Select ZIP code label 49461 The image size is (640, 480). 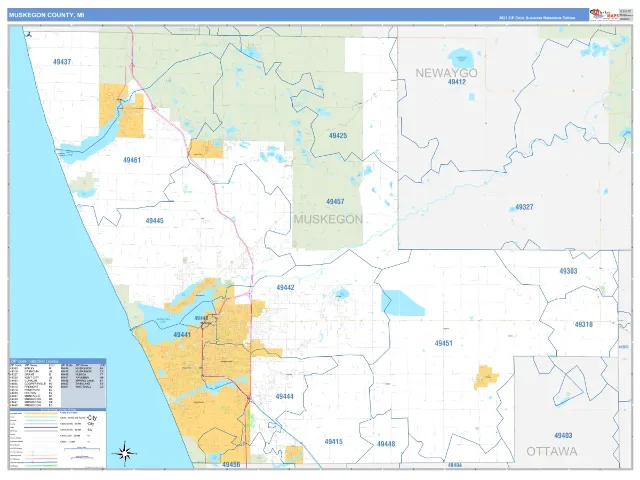132,160
